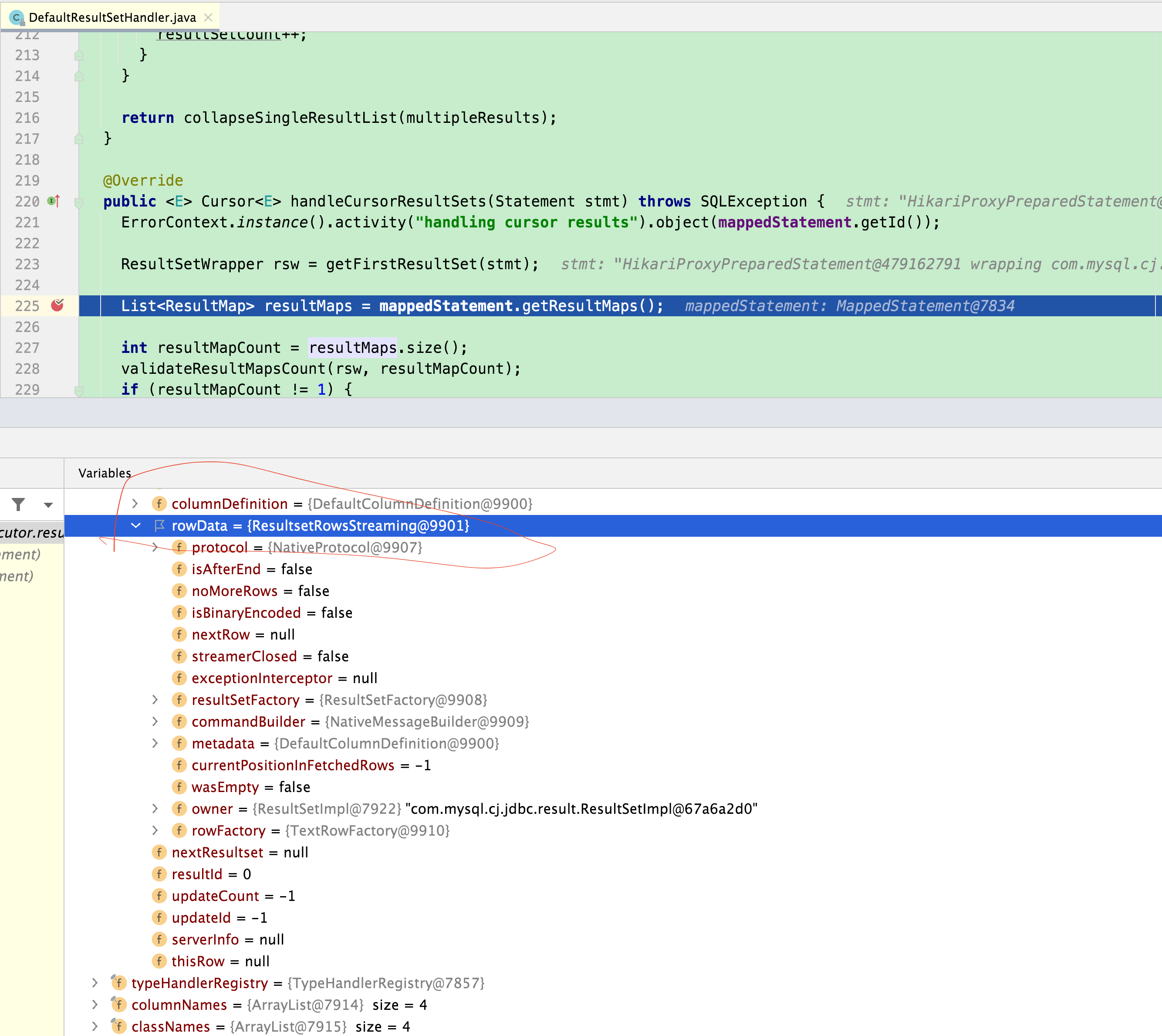
Task: Collapse the rowData tree node
Action: pyautogui.click(x=135, y=525)
